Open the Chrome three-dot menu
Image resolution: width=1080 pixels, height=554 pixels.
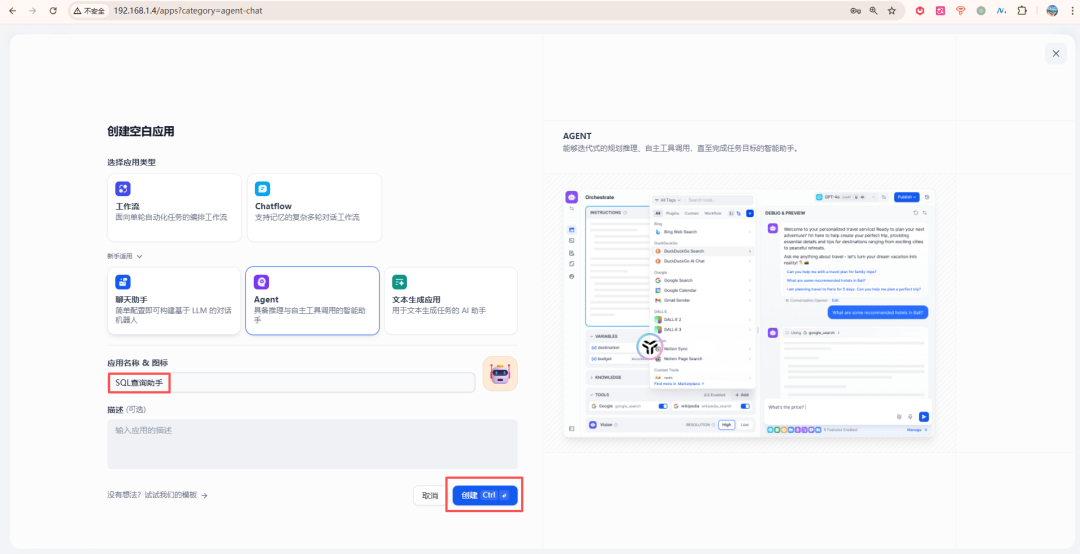point(1070,11)
